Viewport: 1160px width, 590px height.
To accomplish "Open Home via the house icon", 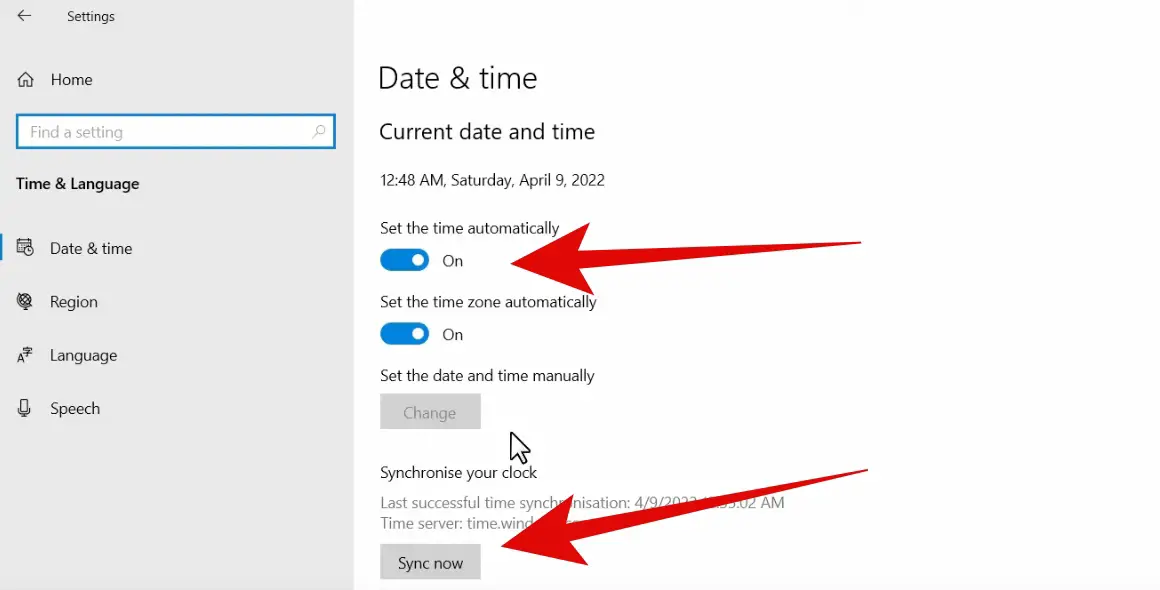I will [x=26, y=79].
